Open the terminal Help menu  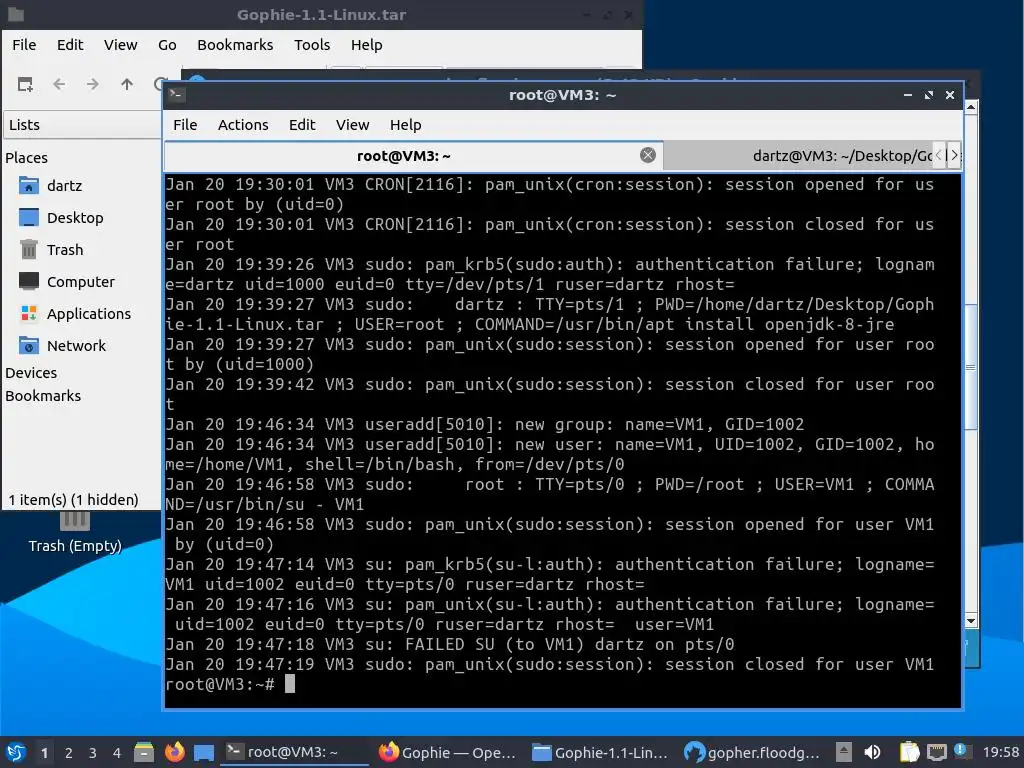(406, 125)
